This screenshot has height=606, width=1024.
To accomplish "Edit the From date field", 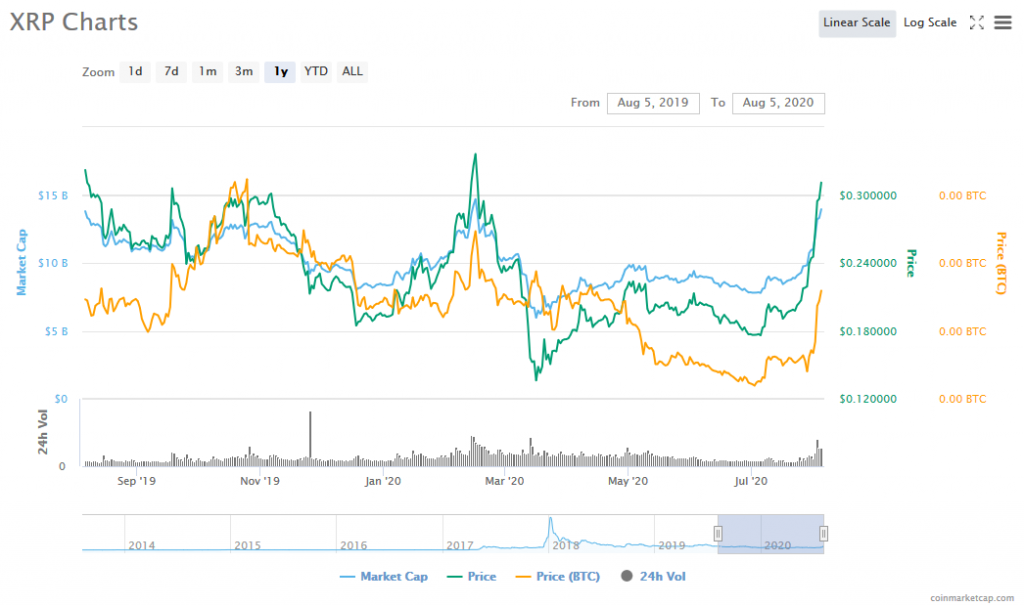I will [x=653, y=103].
